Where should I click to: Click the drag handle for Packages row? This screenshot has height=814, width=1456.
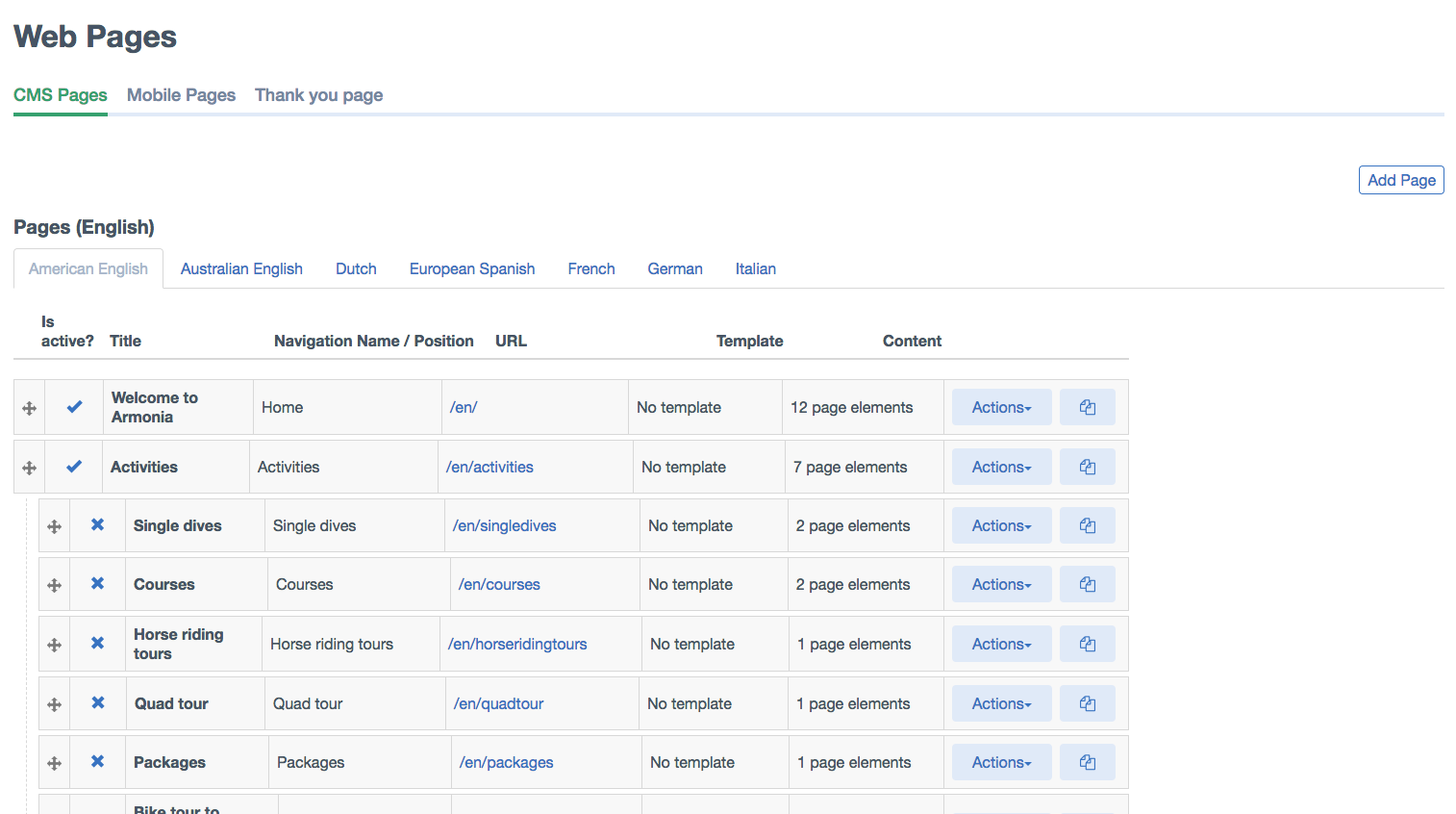(54, 763)
